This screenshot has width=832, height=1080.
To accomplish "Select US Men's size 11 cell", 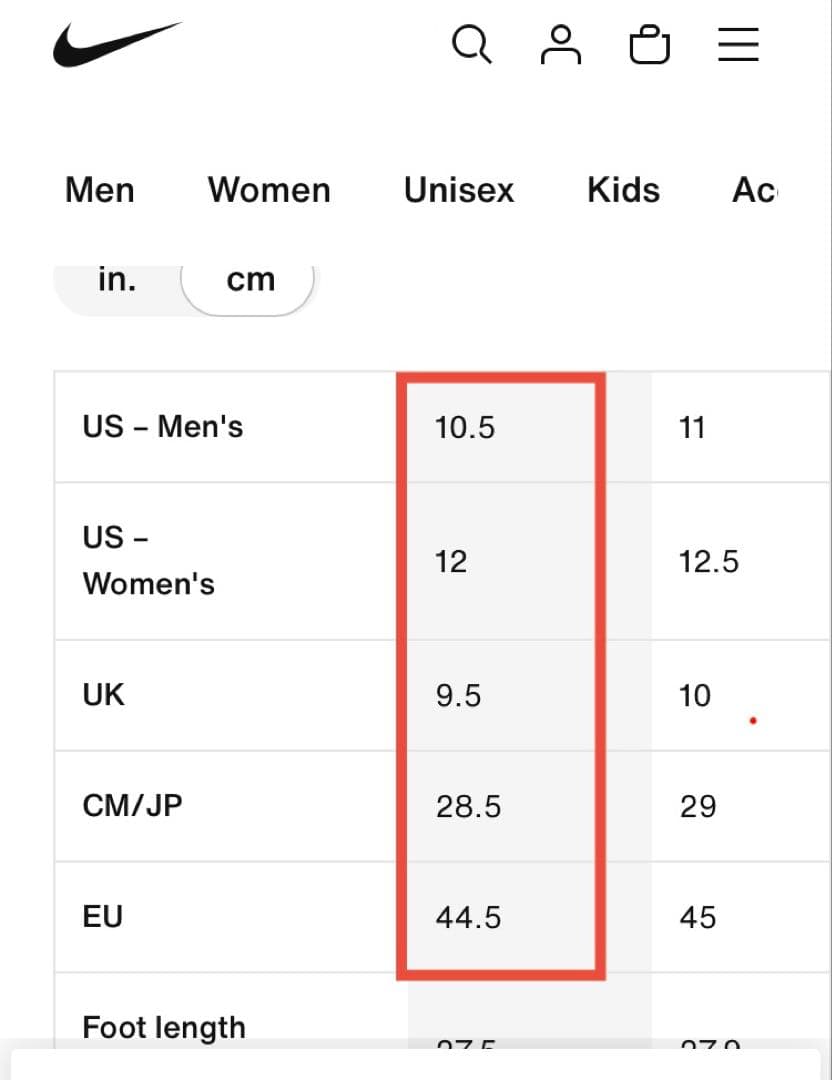I will 692,428.
